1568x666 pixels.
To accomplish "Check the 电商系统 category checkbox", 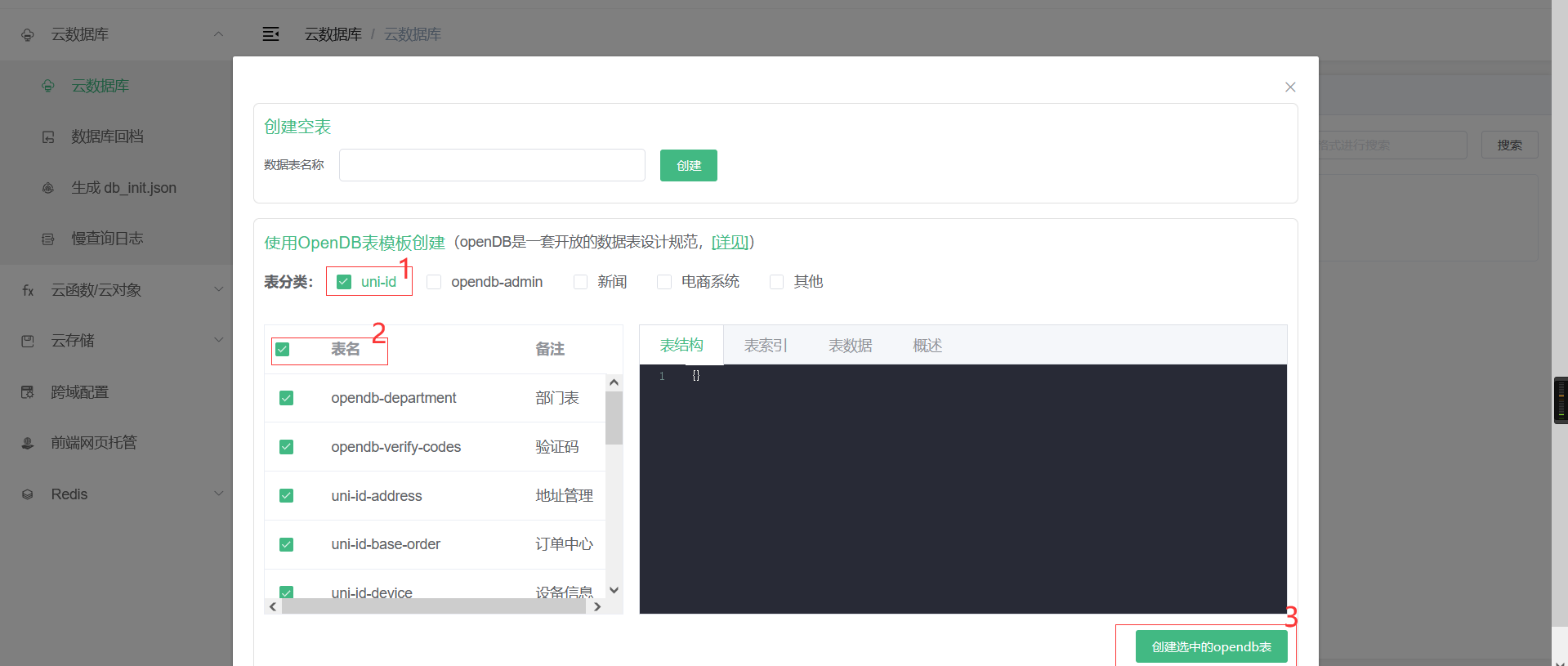I will click(664, 282).
